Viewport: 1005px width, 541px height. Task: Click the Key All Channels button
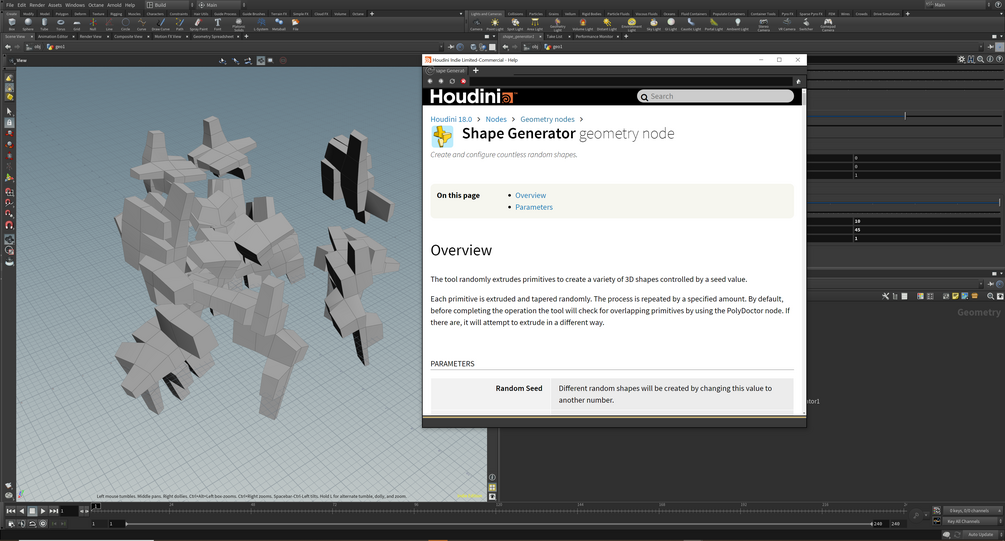coord(968,521)
